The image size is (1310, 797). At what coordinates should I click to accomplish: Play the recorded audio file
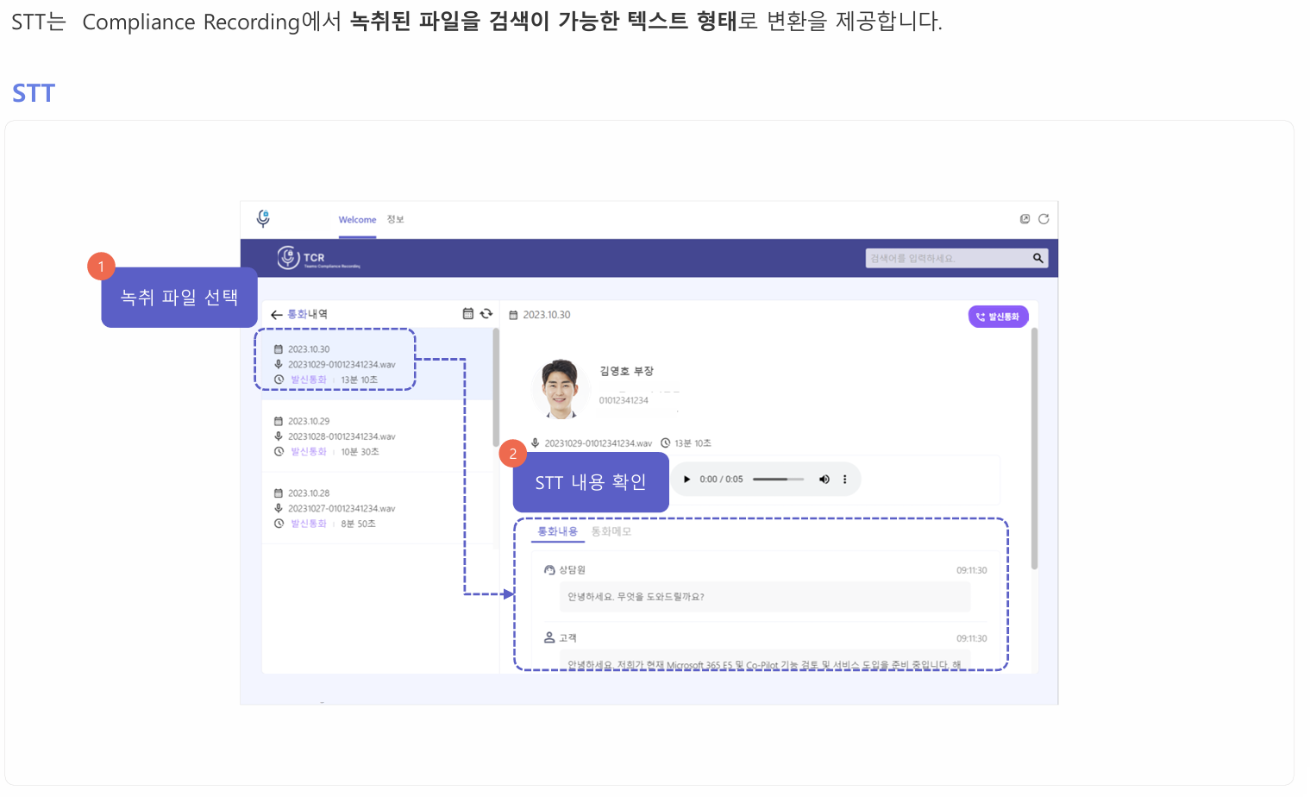687,479
